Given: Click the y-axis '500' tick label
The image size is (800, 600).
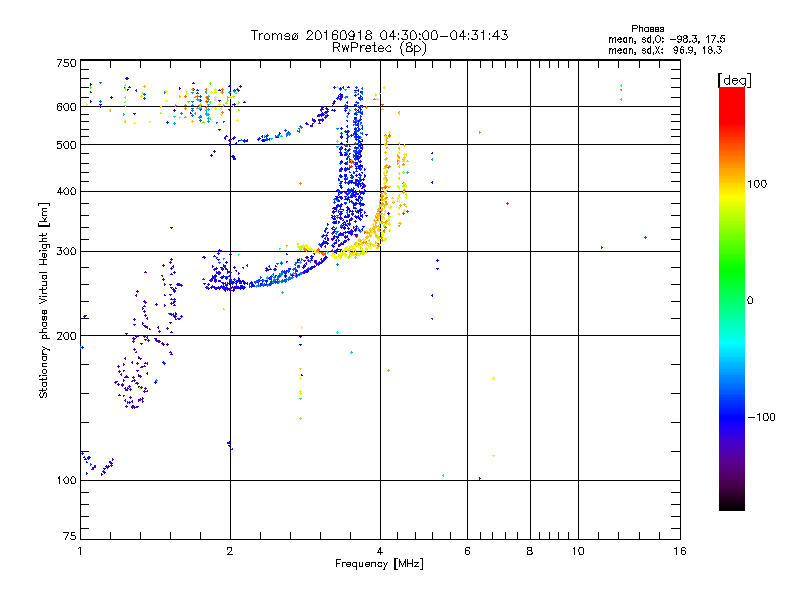Looking at the screenshot, I should tap(66, 145).
